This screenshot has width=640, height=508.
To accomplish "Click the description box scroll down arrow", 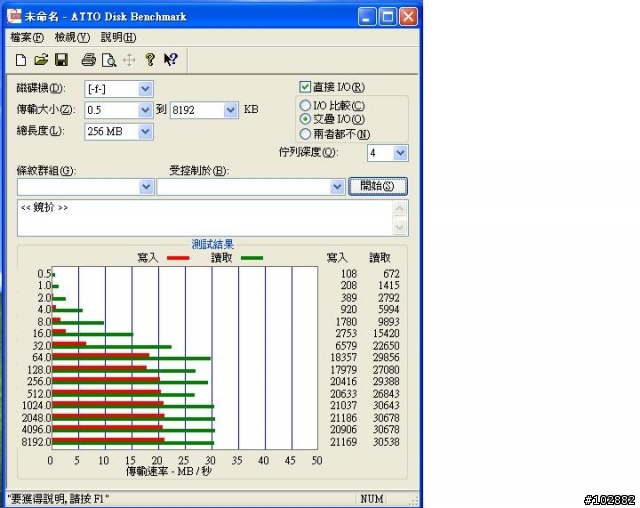I will click(x=400, y=227).
